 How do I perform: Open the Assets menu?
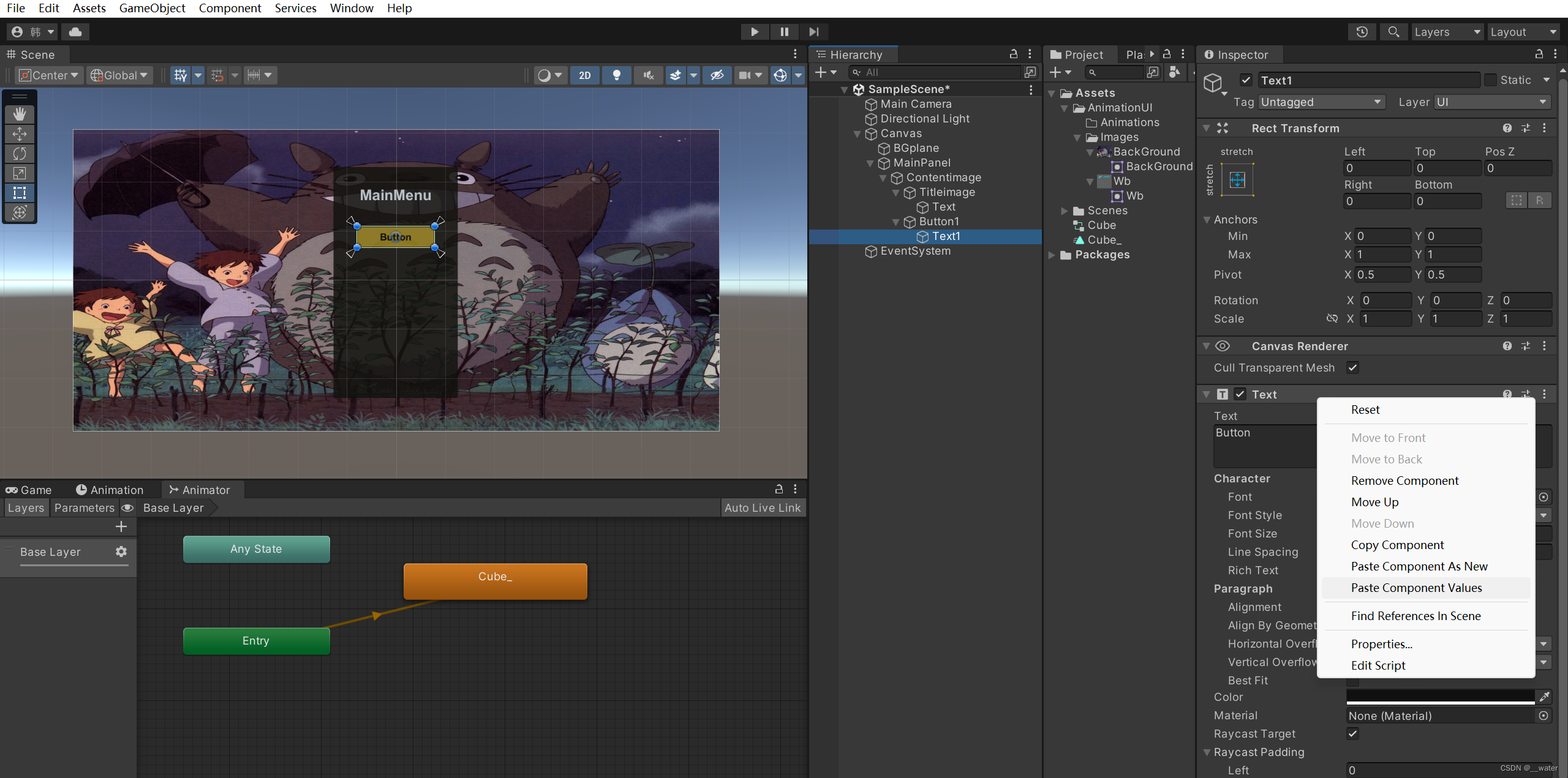point(89,8)
